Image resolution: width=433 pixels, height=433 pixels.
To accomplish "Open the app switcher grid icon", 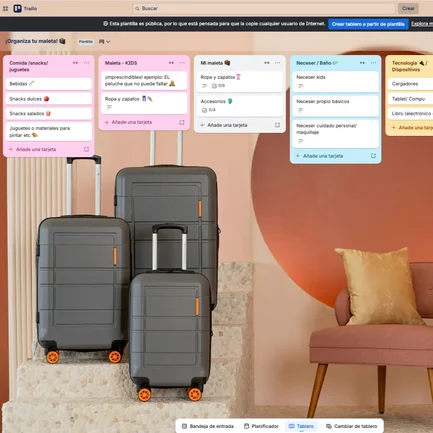I will (x=5, y=9).
